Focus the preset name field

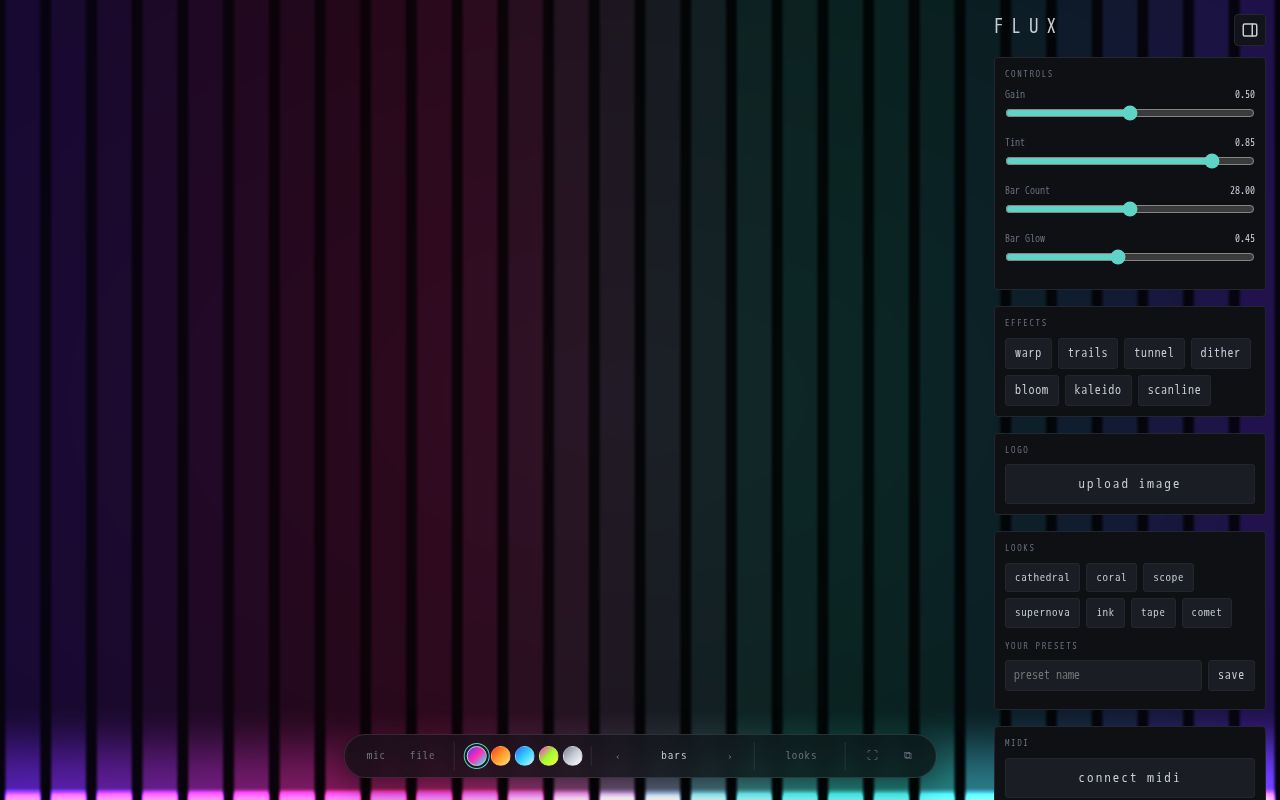(1103, 675)
